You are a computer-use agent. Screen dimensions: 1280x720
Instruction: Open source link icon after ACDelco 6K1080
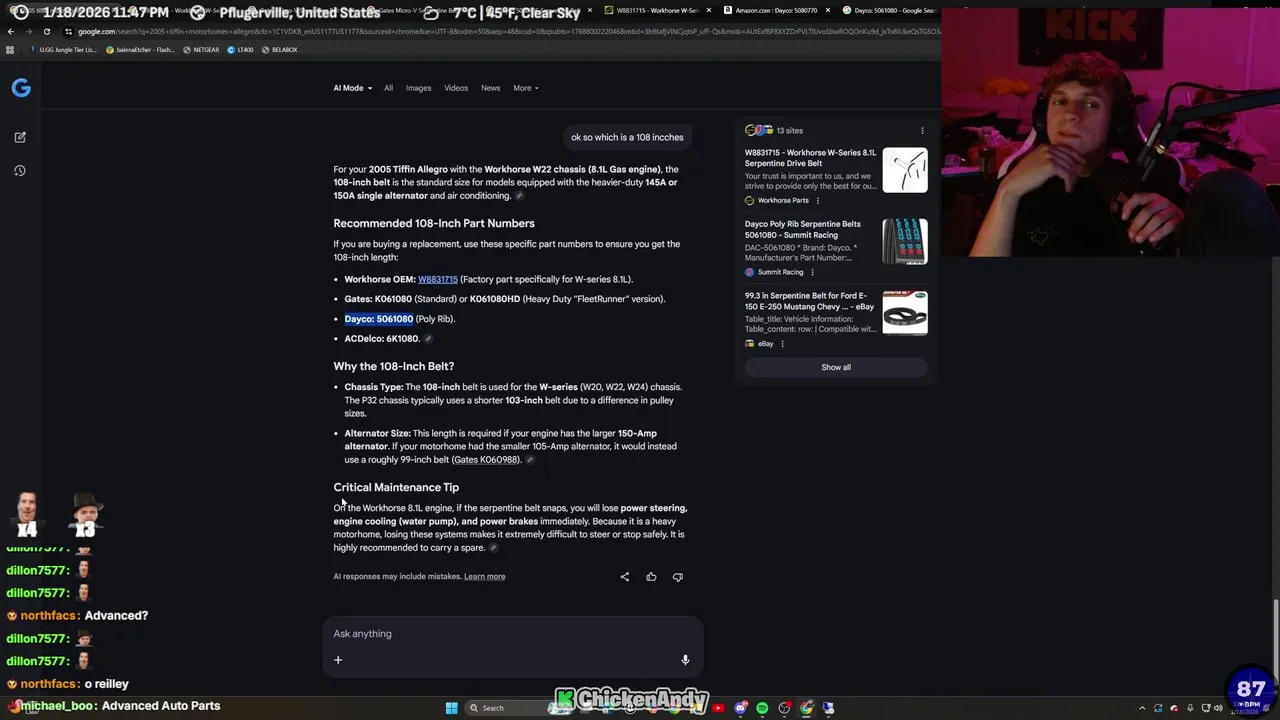(x=428, y=338)
